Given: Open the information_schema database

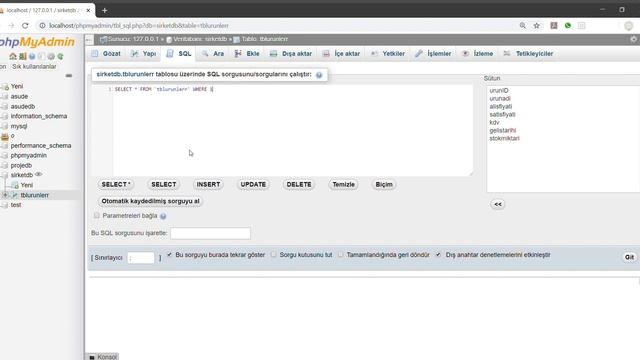Looking at the screenshot, I should tap(39, 116).
